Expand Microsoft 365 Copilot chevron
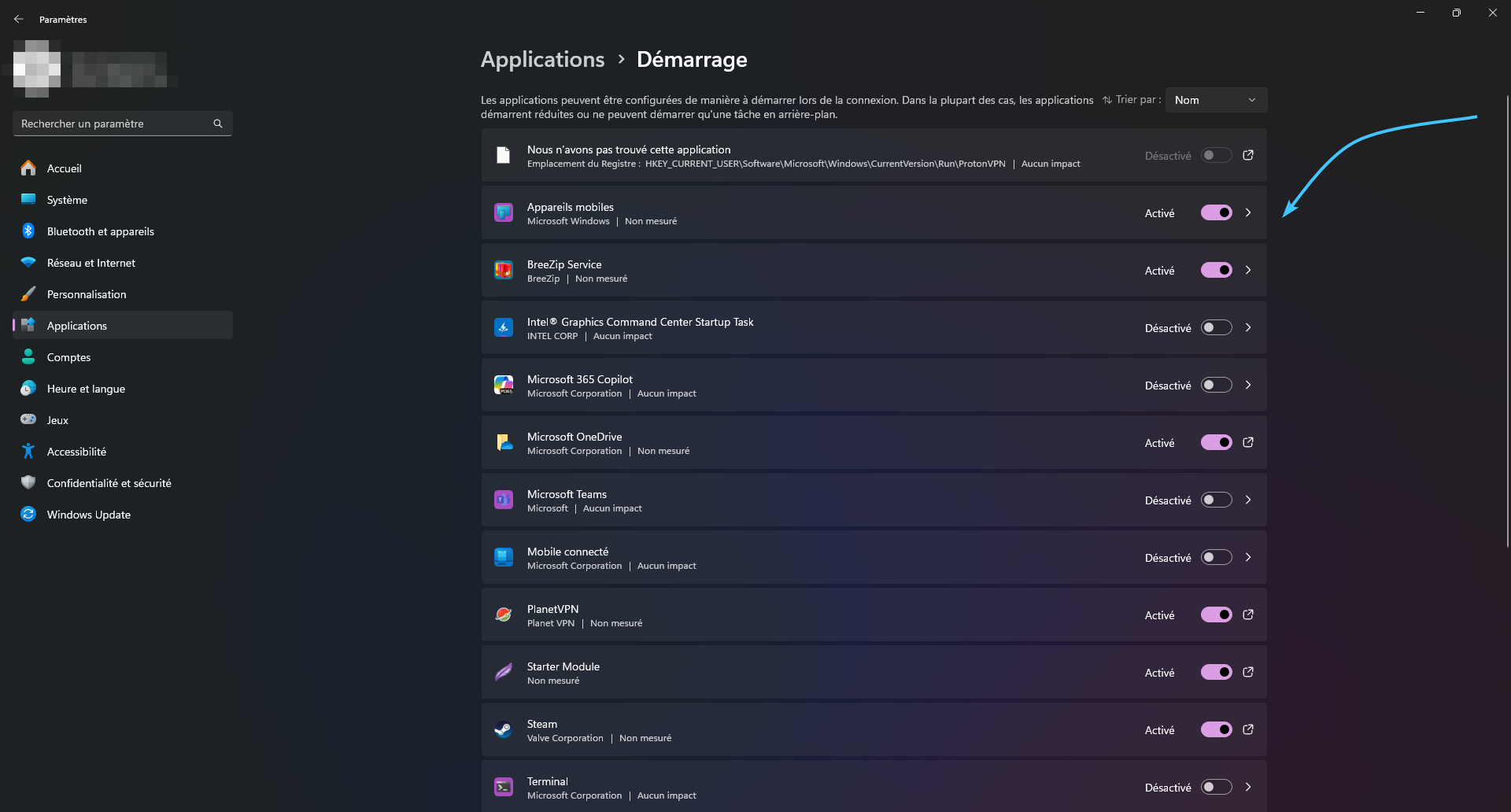Image resolution: width=1511 pixels, height=812 pixels. [1248, 385]
